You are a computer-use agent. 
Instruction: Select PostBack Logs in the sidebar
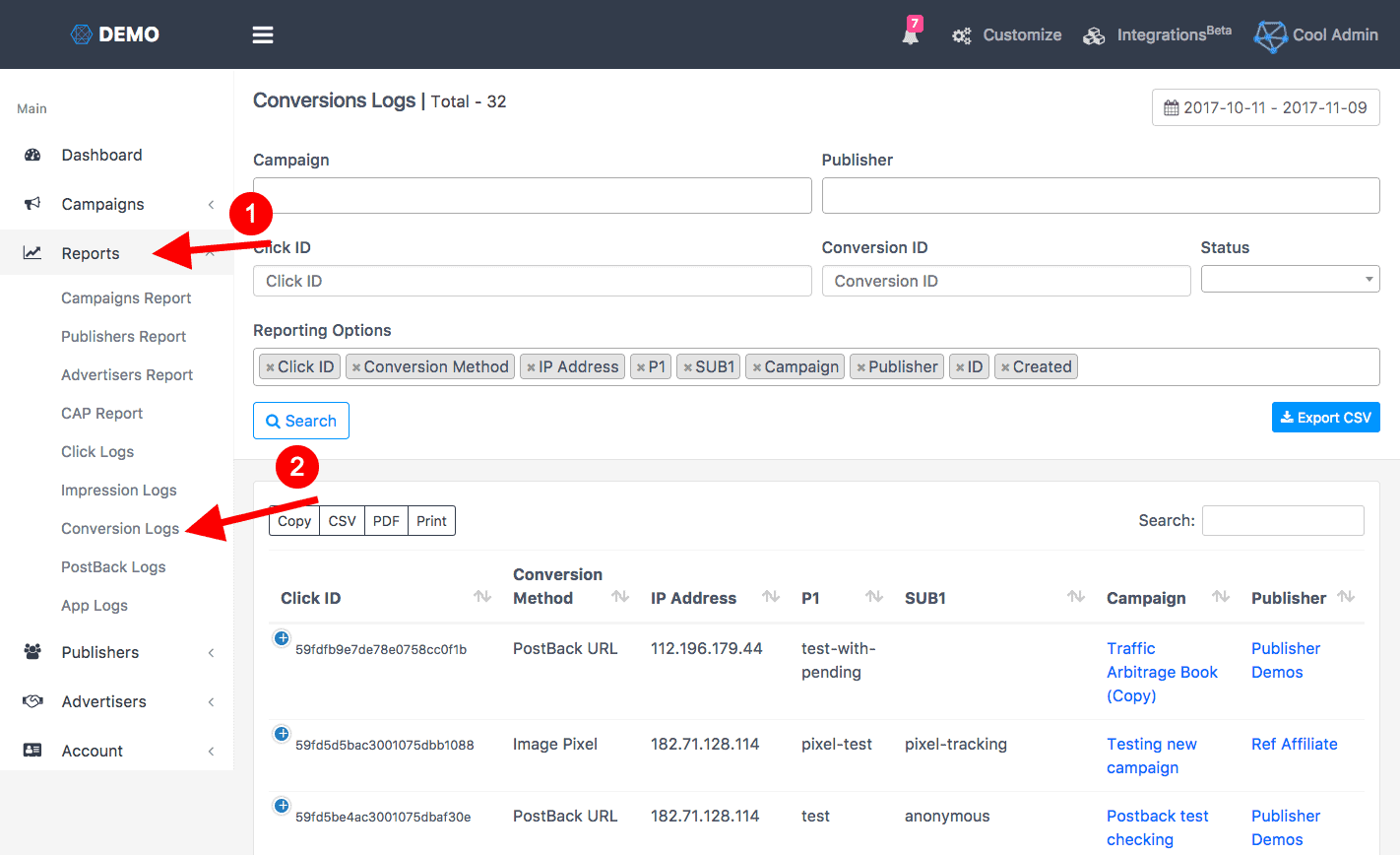(113, 566)
